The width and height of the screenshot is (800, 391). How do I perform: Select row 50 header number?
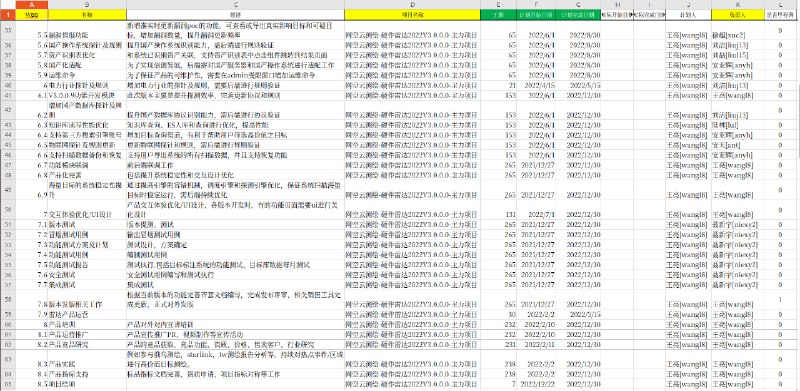coord(8,210)
